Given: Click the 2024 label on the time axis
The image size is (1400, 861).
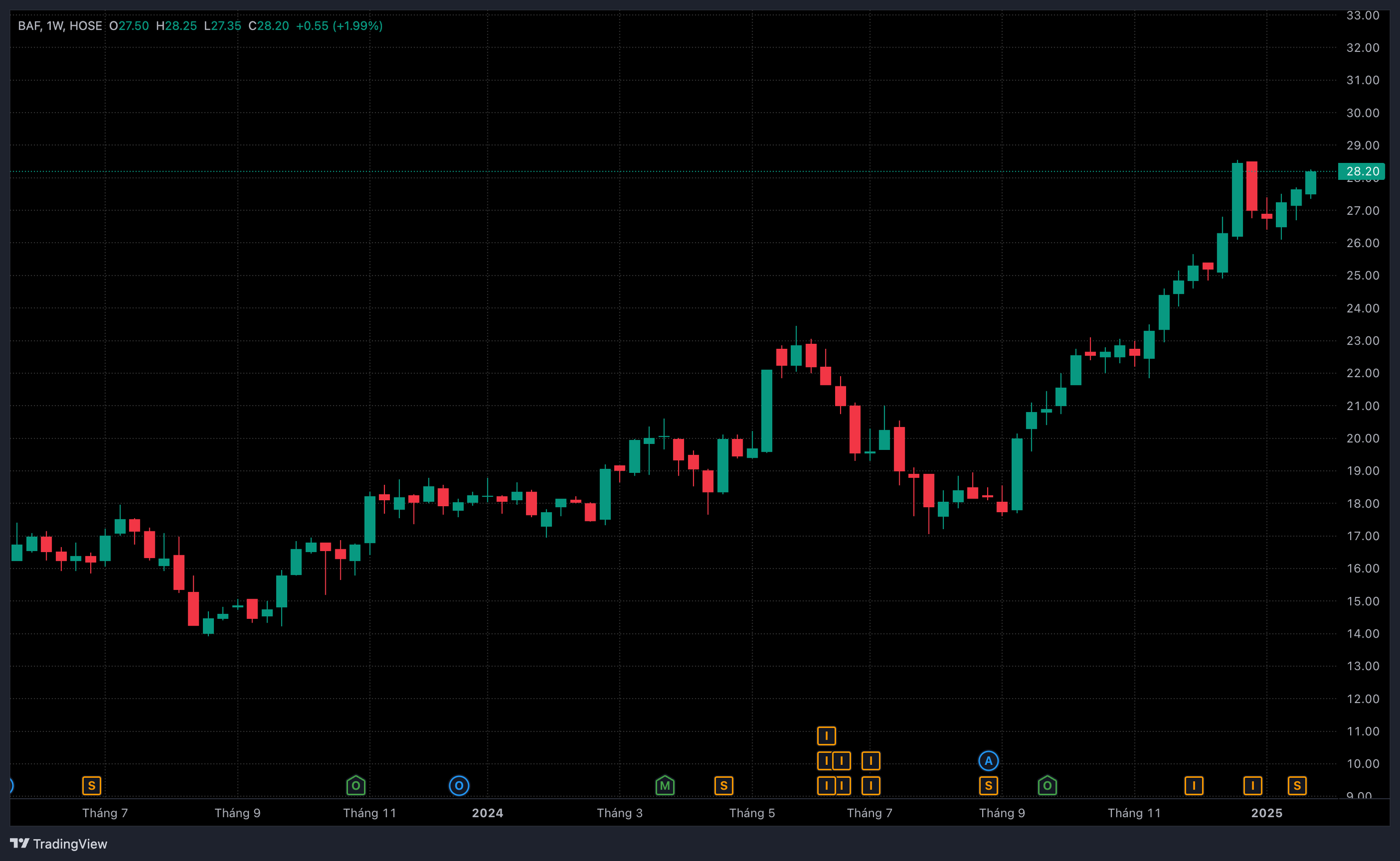Looking at the screenshot, I should (488, 812).
